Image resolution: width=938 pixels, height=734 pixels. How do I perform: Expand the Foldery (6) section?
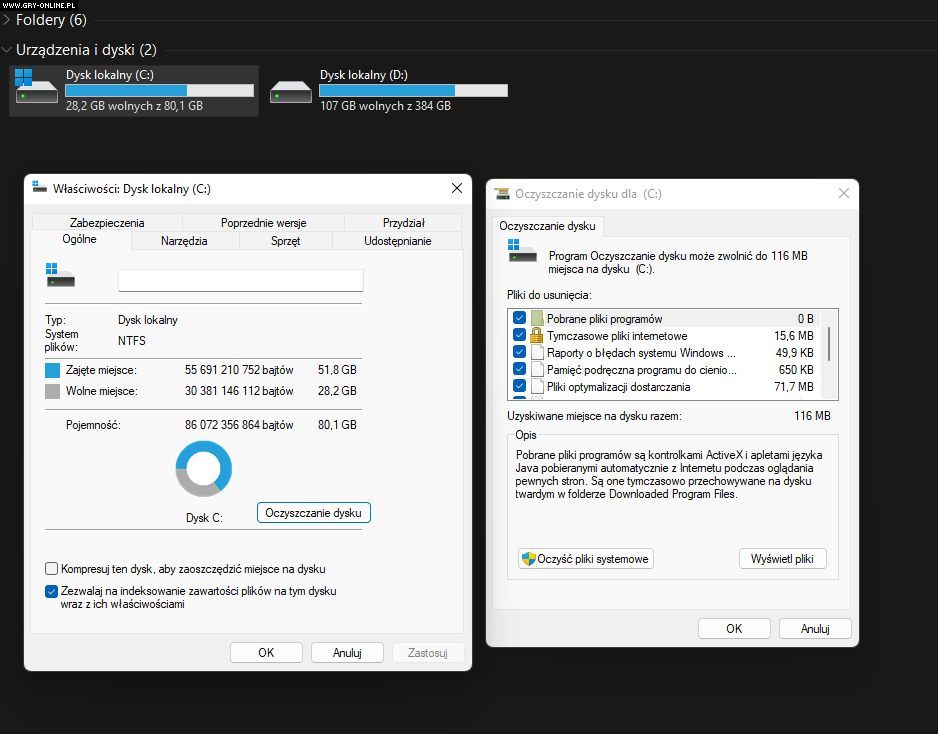click(7, 20)
